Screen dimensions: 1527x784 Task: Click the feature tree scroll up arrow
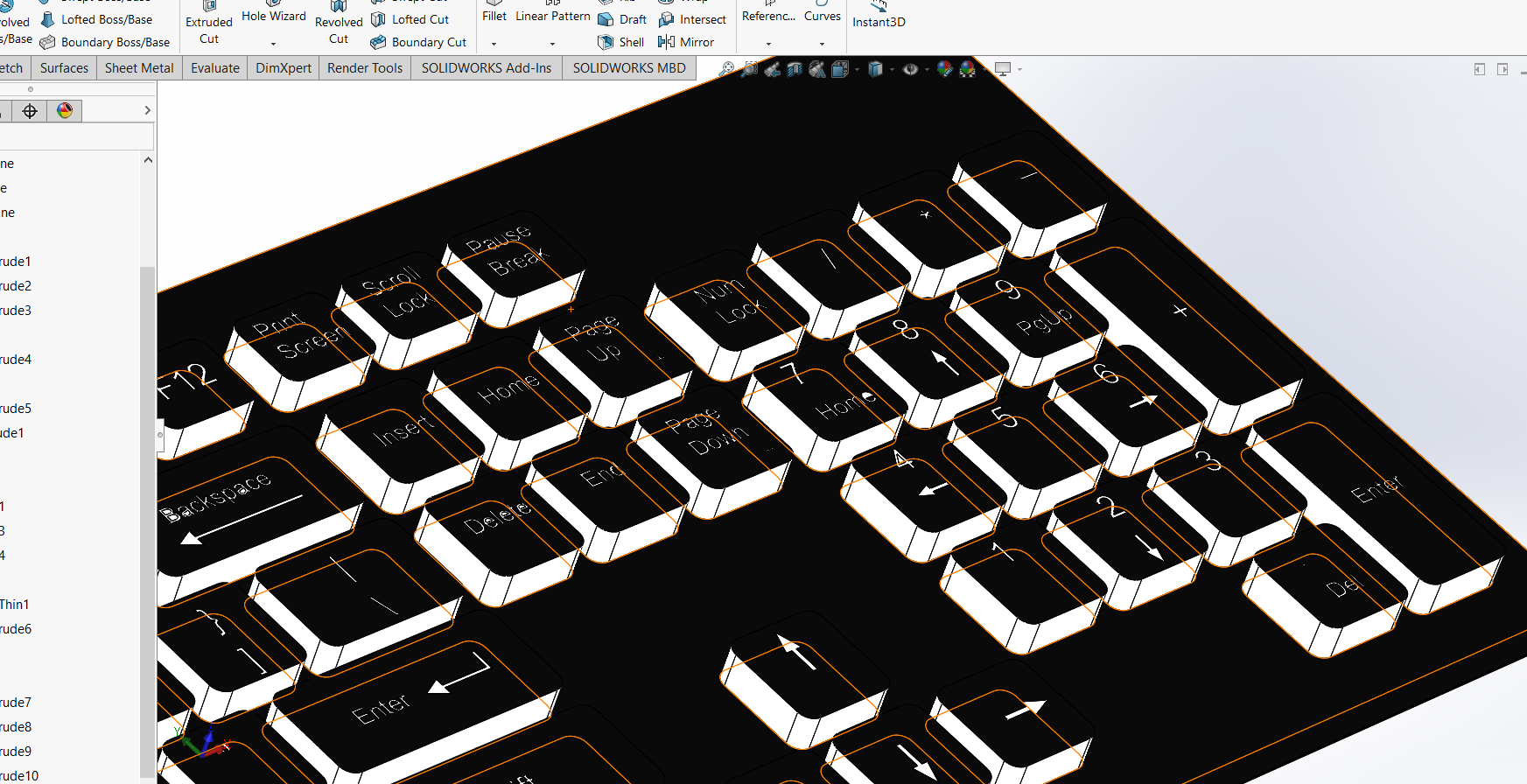click(148, 160)
